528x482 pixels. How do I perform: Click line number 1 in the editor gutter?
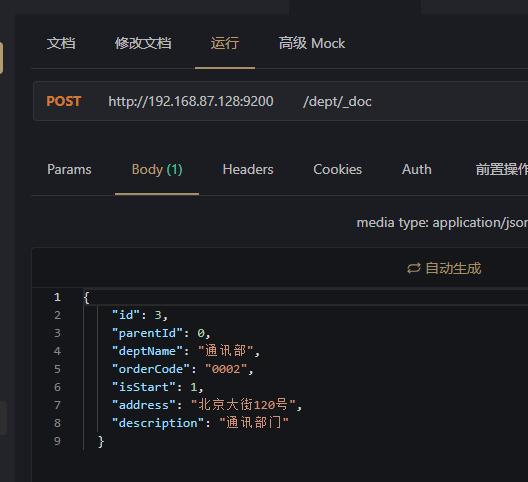[57, 297]
